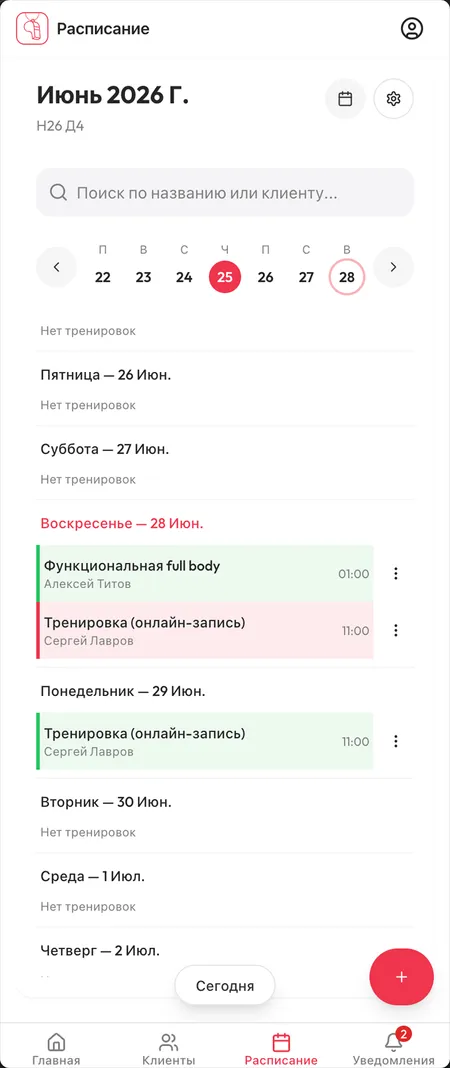The width and height of the screenshot is (450, 1068).
Task: Focus the search by name or client field
Action: point(225,193)
